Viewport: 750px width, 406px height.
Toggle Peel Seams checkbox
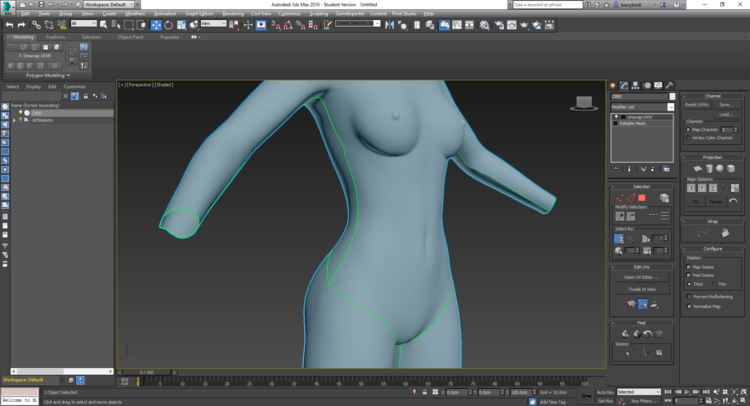pyautogui.click(x=689, y=275)
